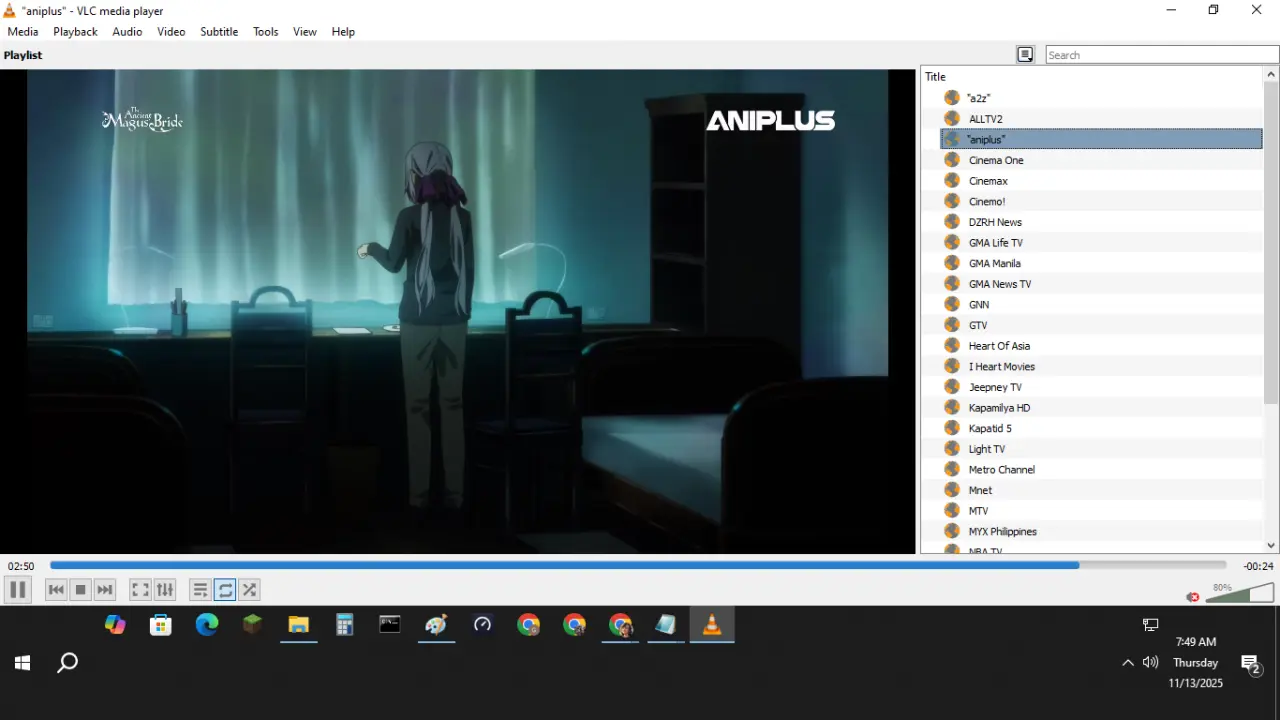Select GMA Manila channel
Screen dimensions: 1280x720
(1101, 263)
